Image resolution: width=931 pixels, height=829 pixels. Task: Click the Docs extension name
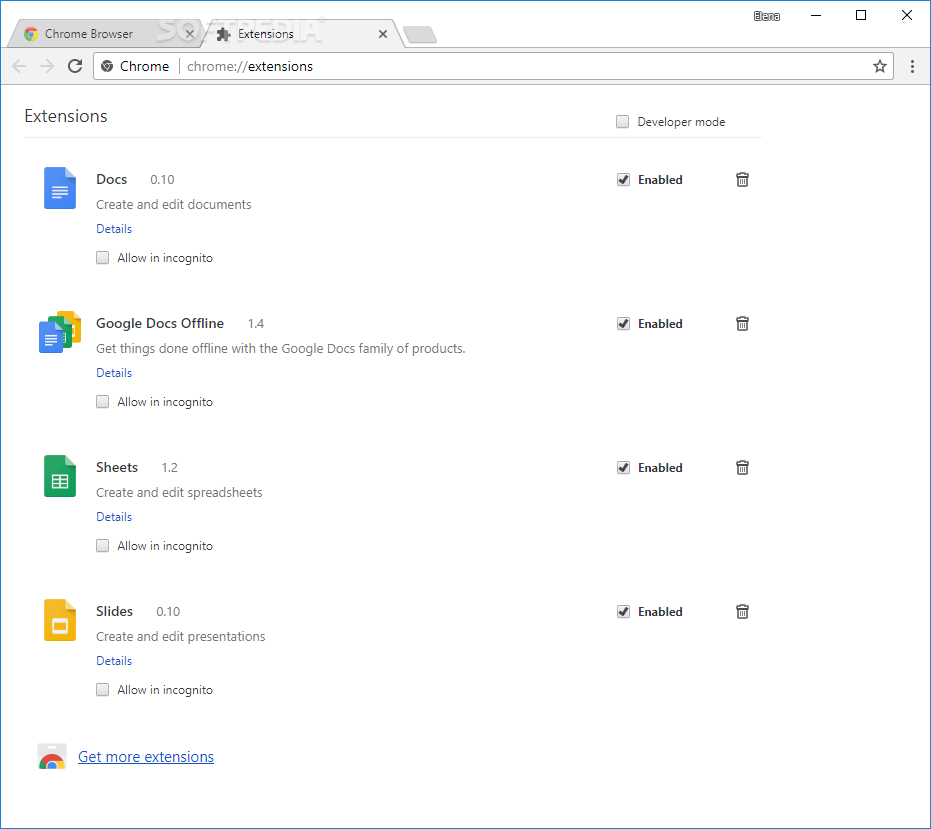112,179
